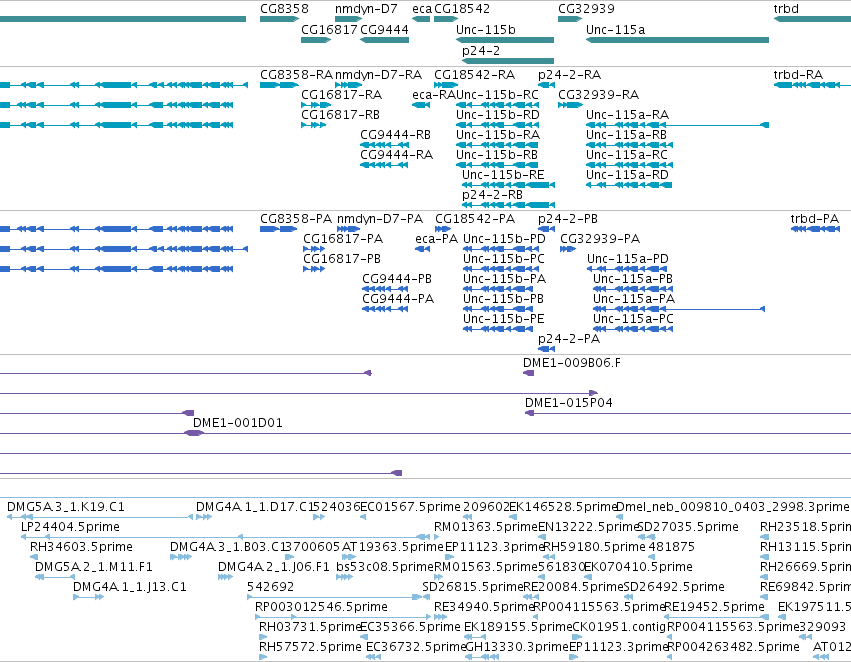
Task: Open the CG9444-RB transcript label
Action: 395,135
